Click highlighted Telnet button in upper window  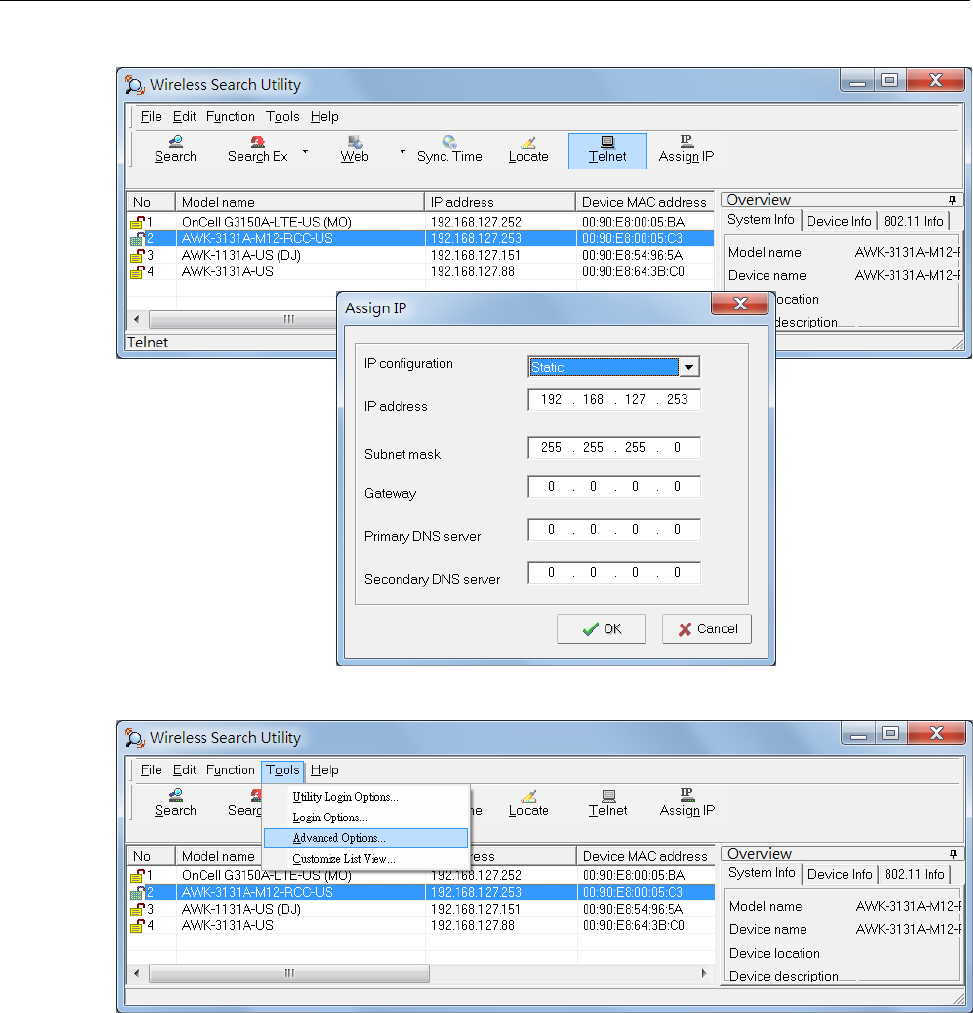[x=607, y=151]
